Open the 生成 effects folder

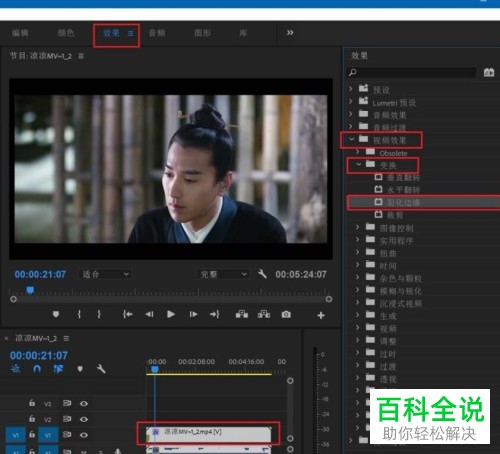coord(388,316)
